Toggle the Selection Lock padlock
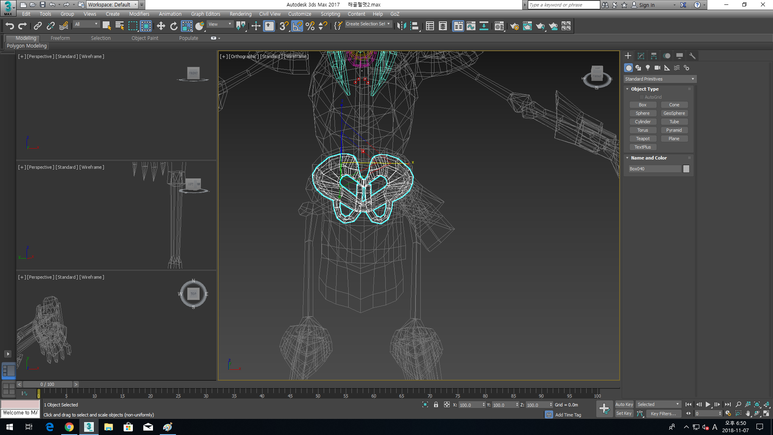 click(436, 405)
